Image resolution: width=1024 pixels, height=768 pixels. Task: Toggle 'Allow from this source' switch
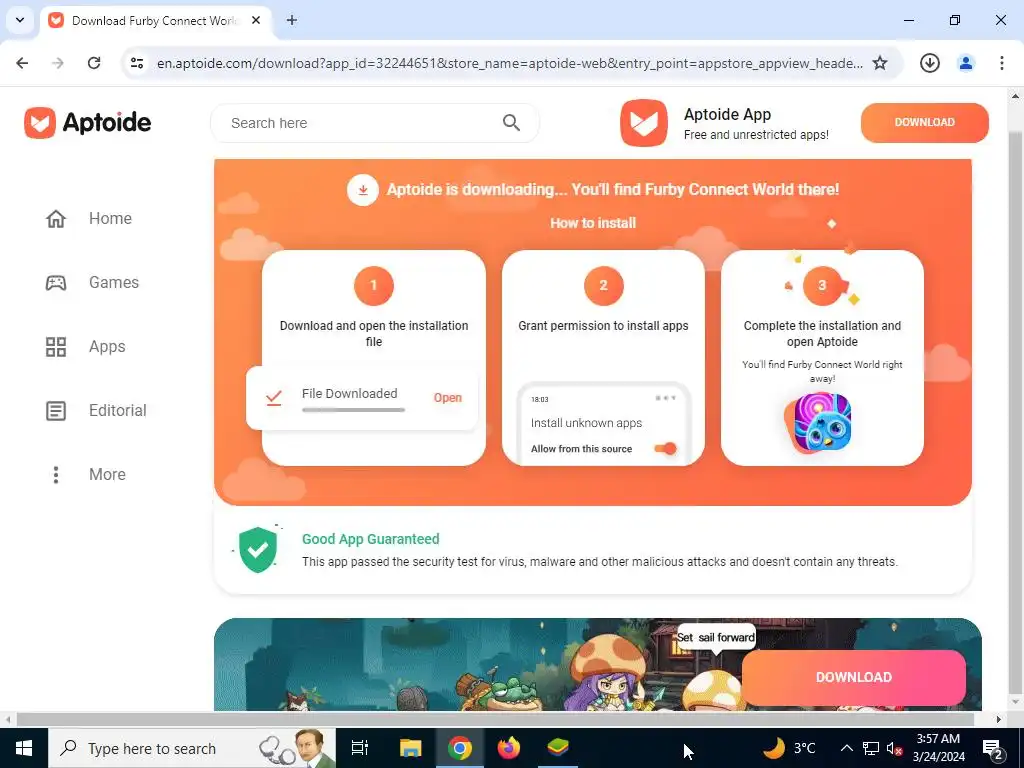coord(666,449)
